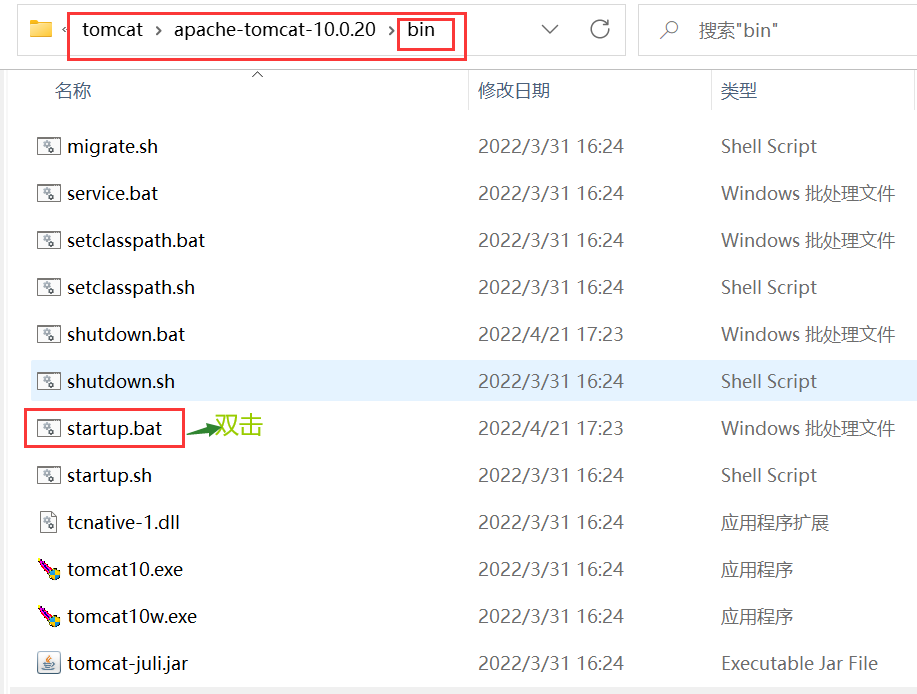Screen dimensions: 917x694
Task: Click the date of startup.bat
Action: tap(551, 429)
